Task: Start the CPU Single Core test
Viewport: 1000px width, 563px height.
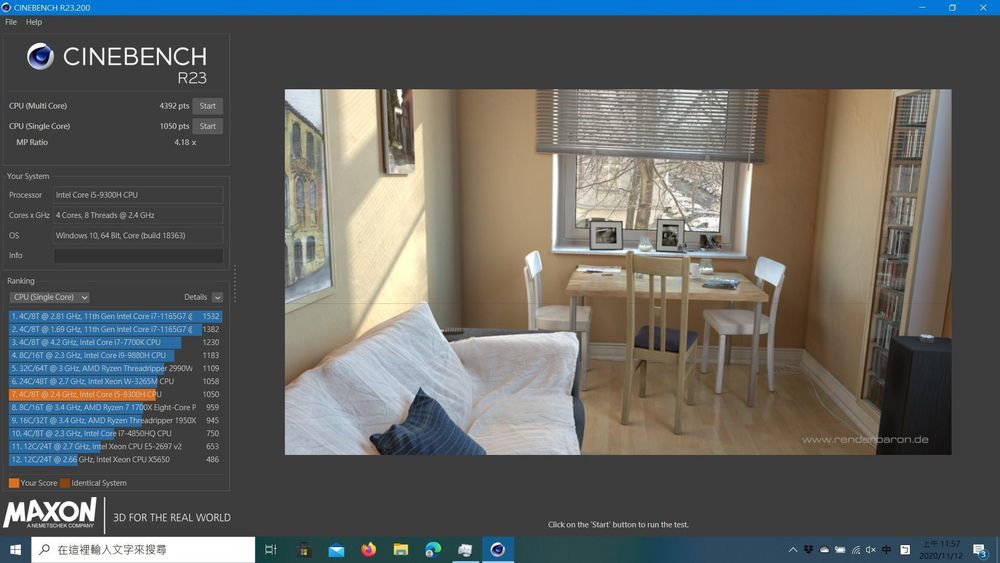Action: point(207,126)
